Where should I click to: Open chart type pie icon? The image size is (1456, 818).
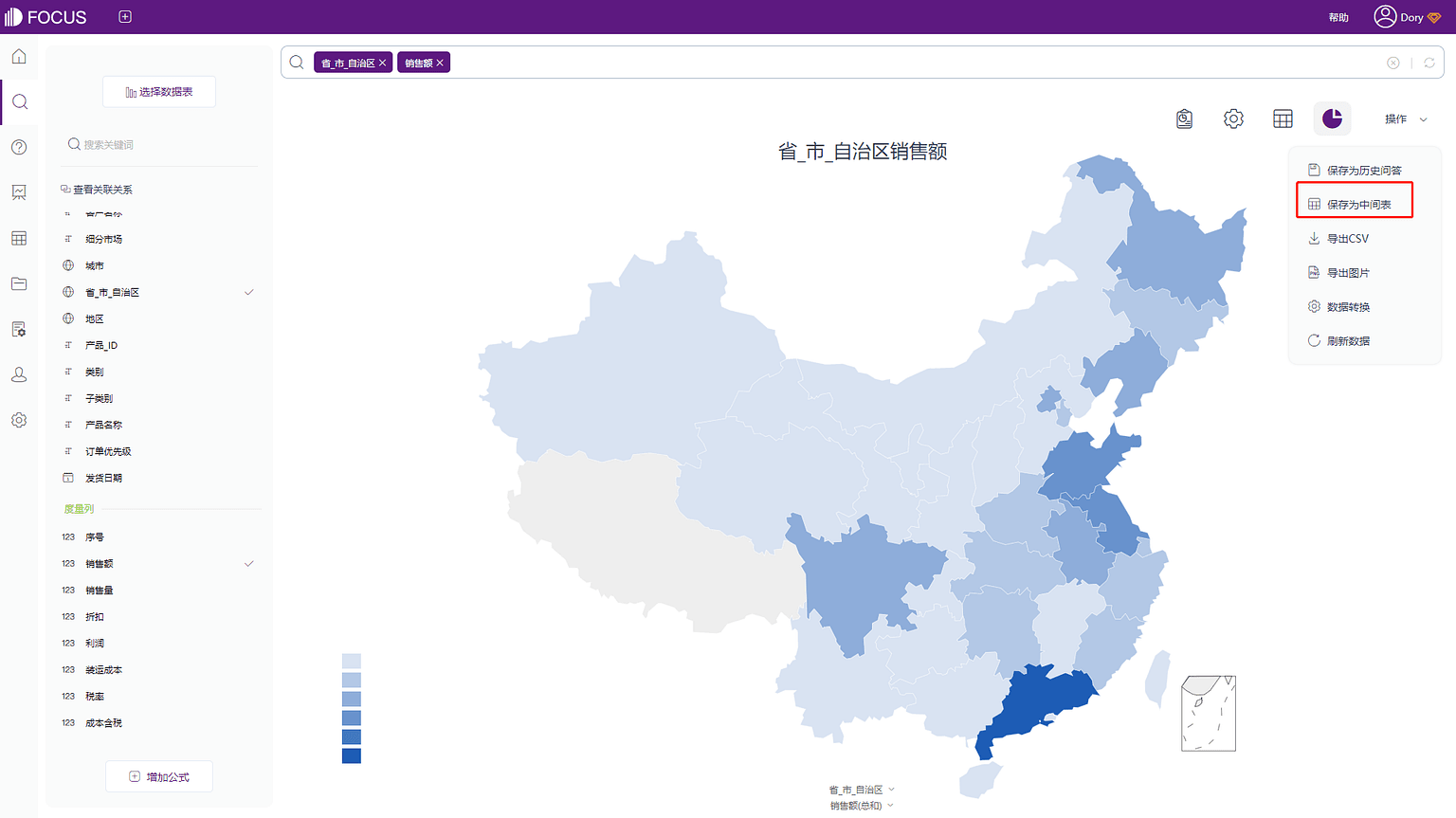1332,118
